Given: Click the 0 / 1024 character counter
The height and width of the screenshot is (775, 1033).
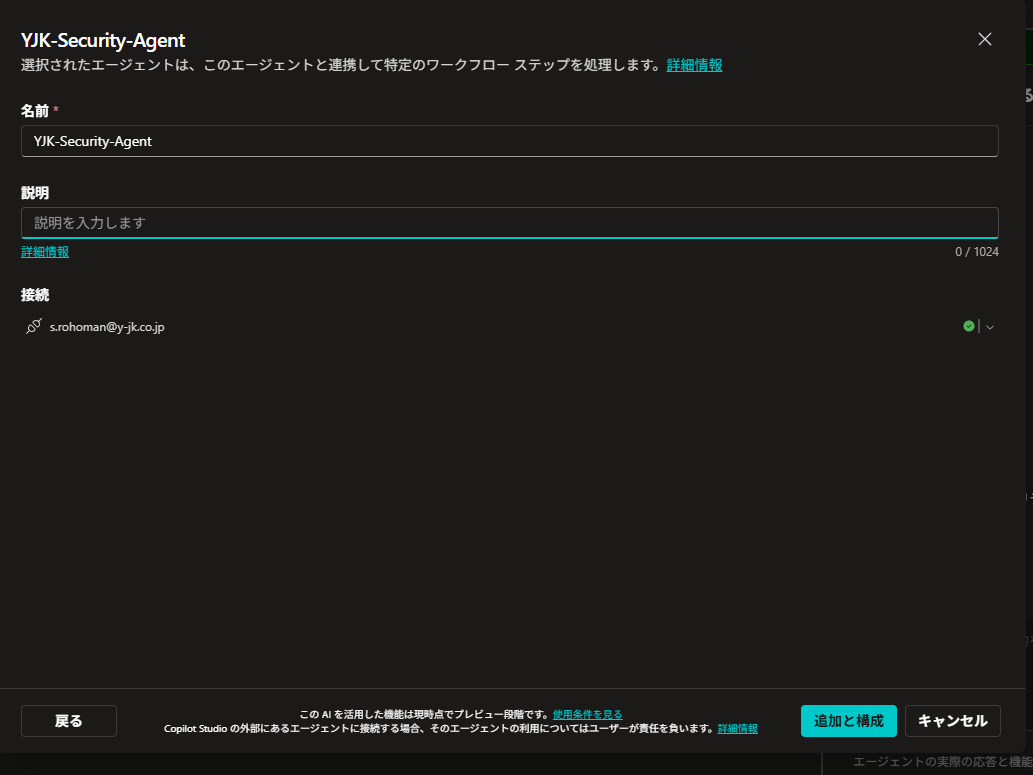Looking at the screenshot, I should coord(976,252).
